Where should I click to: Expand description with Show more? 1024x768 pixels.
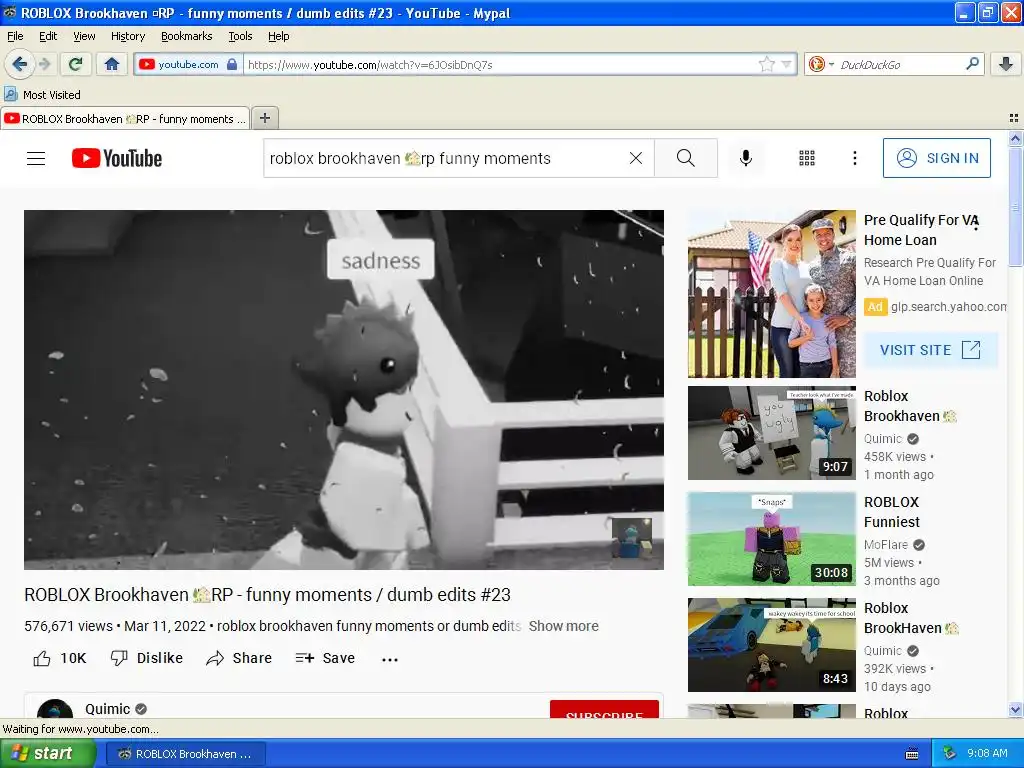tap(564, 626)
